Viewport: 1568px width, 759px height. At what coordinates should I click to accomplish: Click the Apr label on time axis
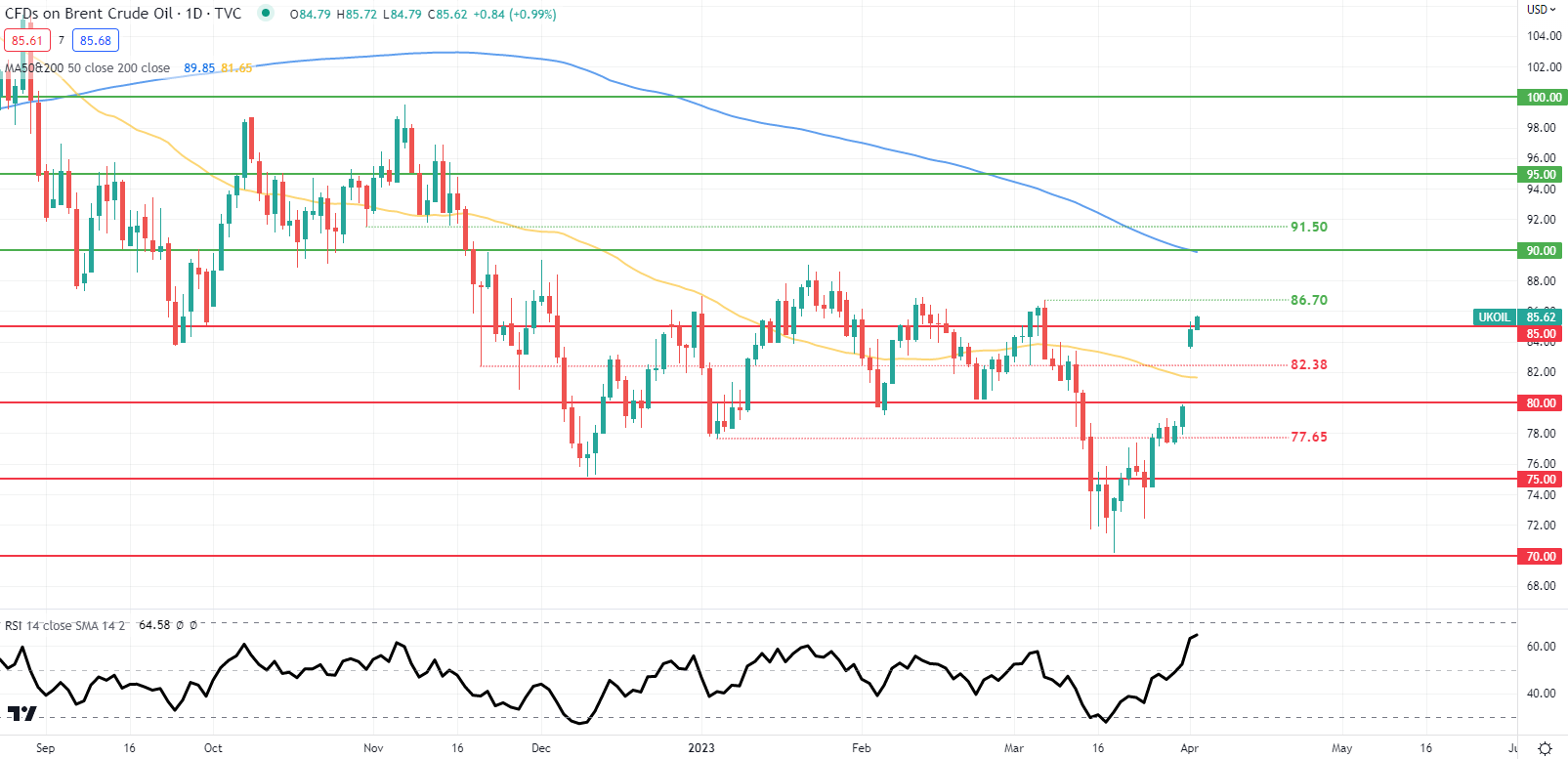pyautogui.click(x=1189, y=748)
